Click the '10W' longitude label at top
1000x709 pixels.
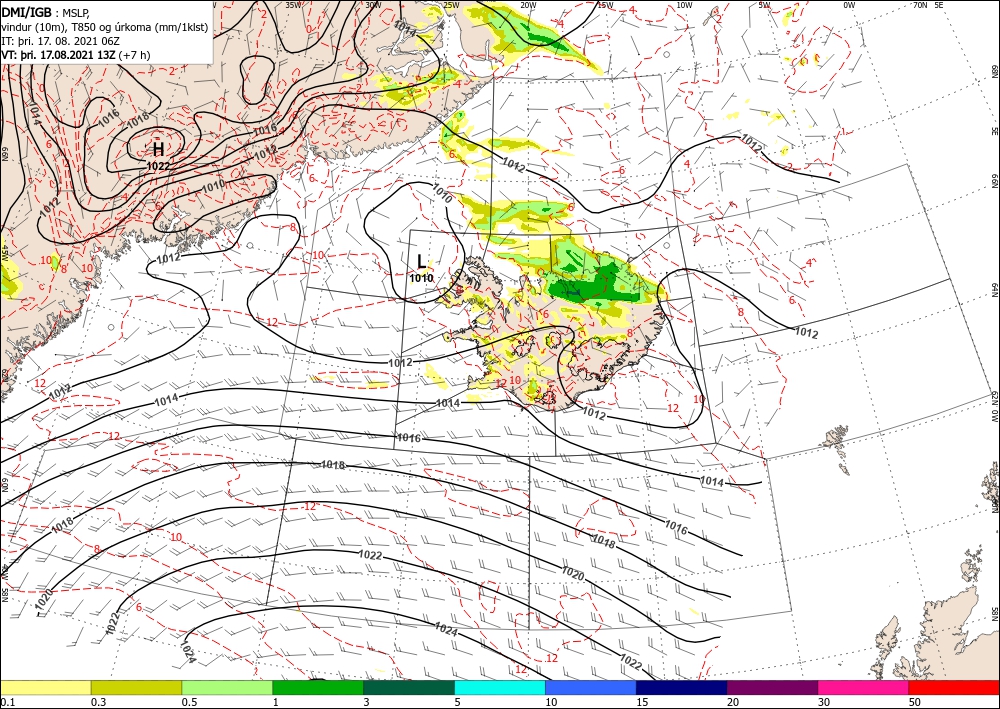(684, 4)
